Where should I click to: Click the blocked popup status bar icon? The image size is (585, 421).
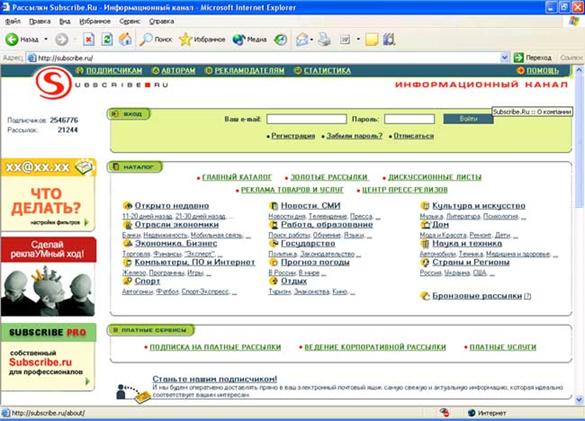pyautogui.click(x=444, y=412)
